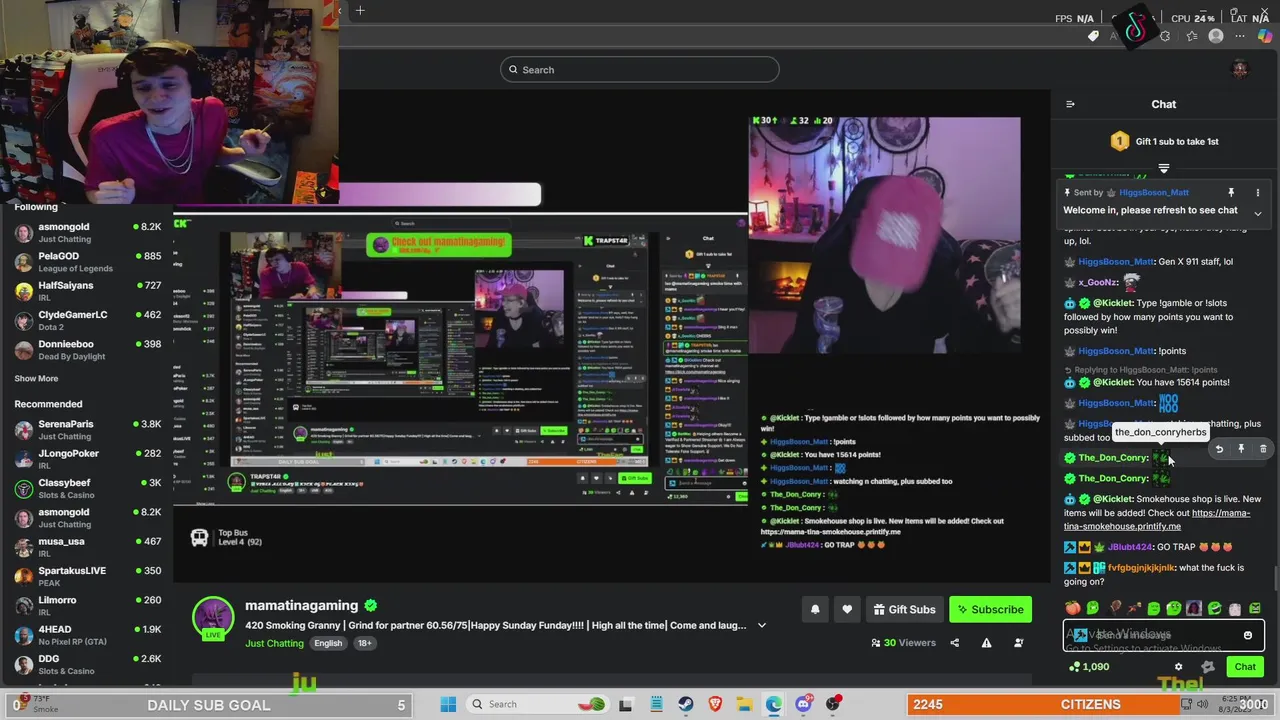This screenshot has height=720, width=1280.
Task: Open the pinned message options (three dots)
Action: coord(1258,192)
